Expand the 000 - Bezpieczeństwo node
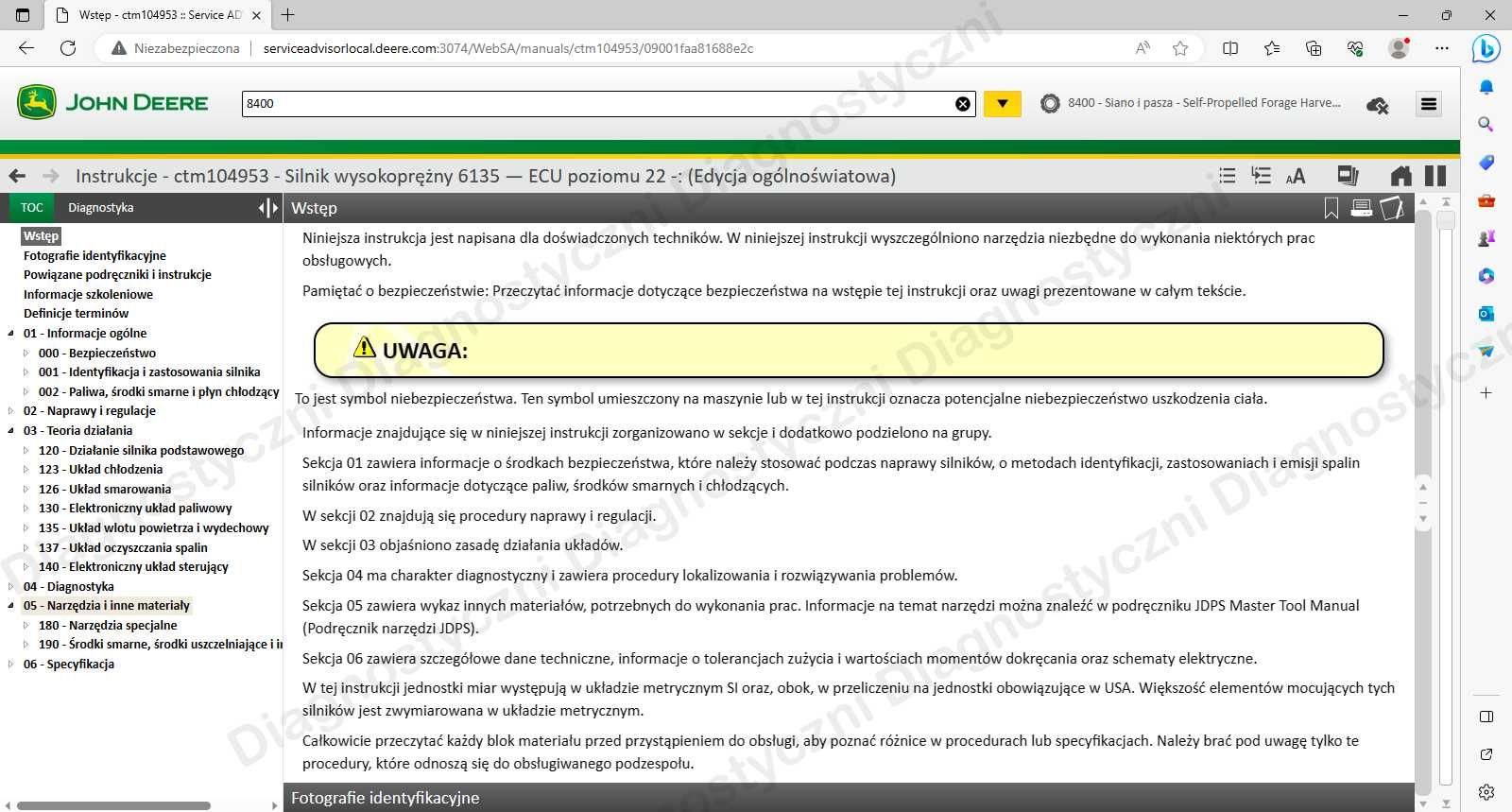 click(26, 353)
